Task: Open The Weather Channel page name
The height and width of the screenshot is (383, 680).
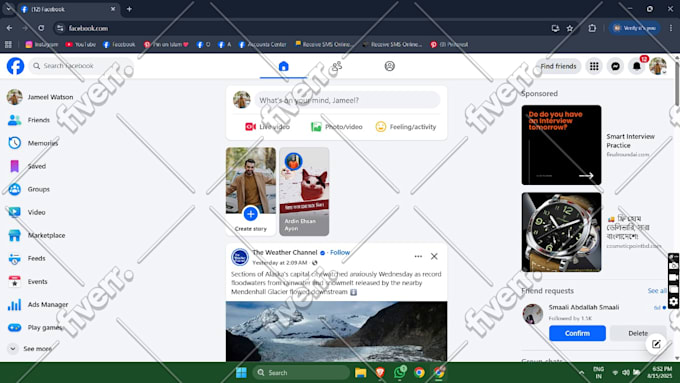Action: click(x=284, y=252)
